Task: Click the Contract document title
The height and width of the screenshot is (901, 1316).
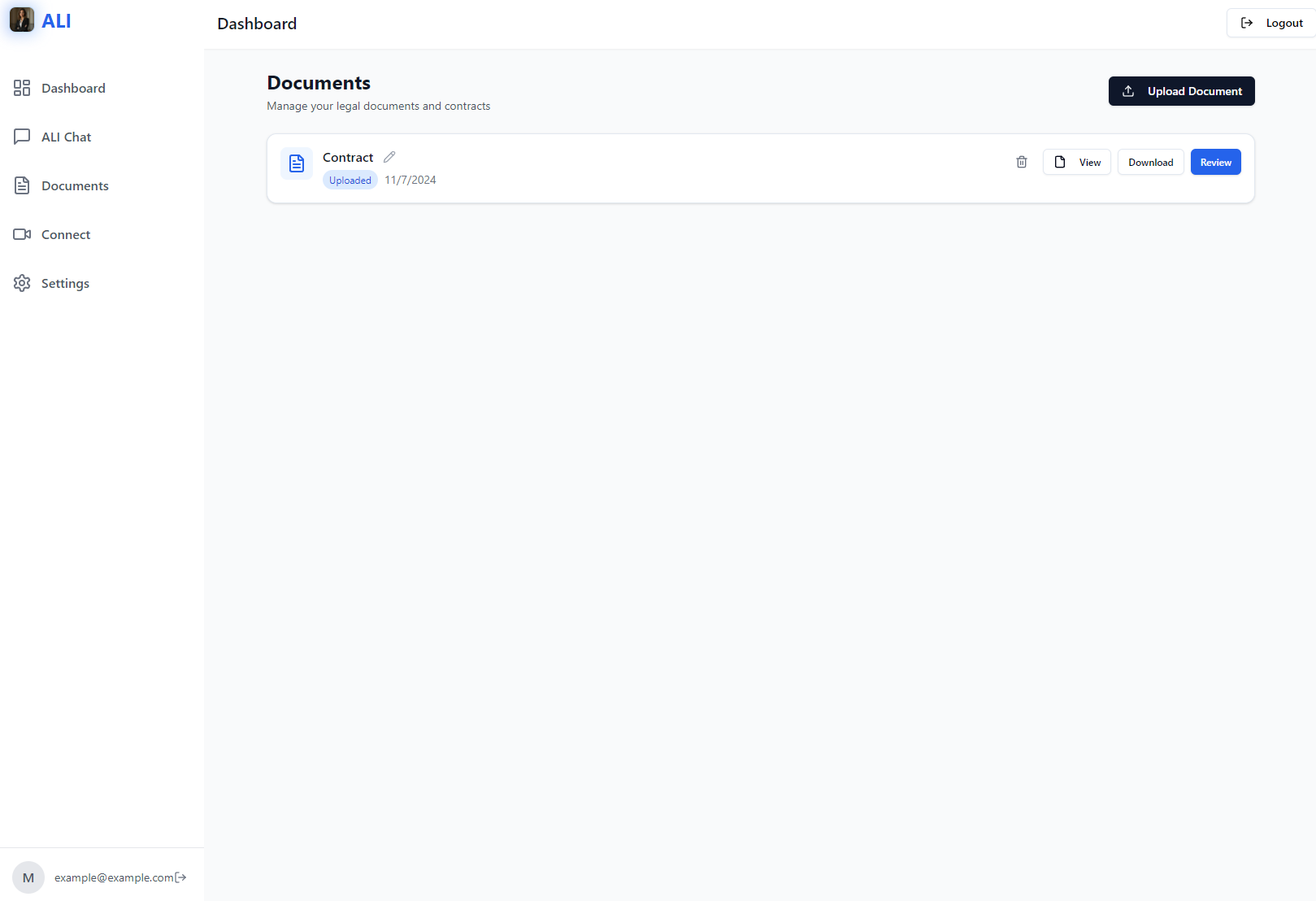Action: [x=348, y=157]
